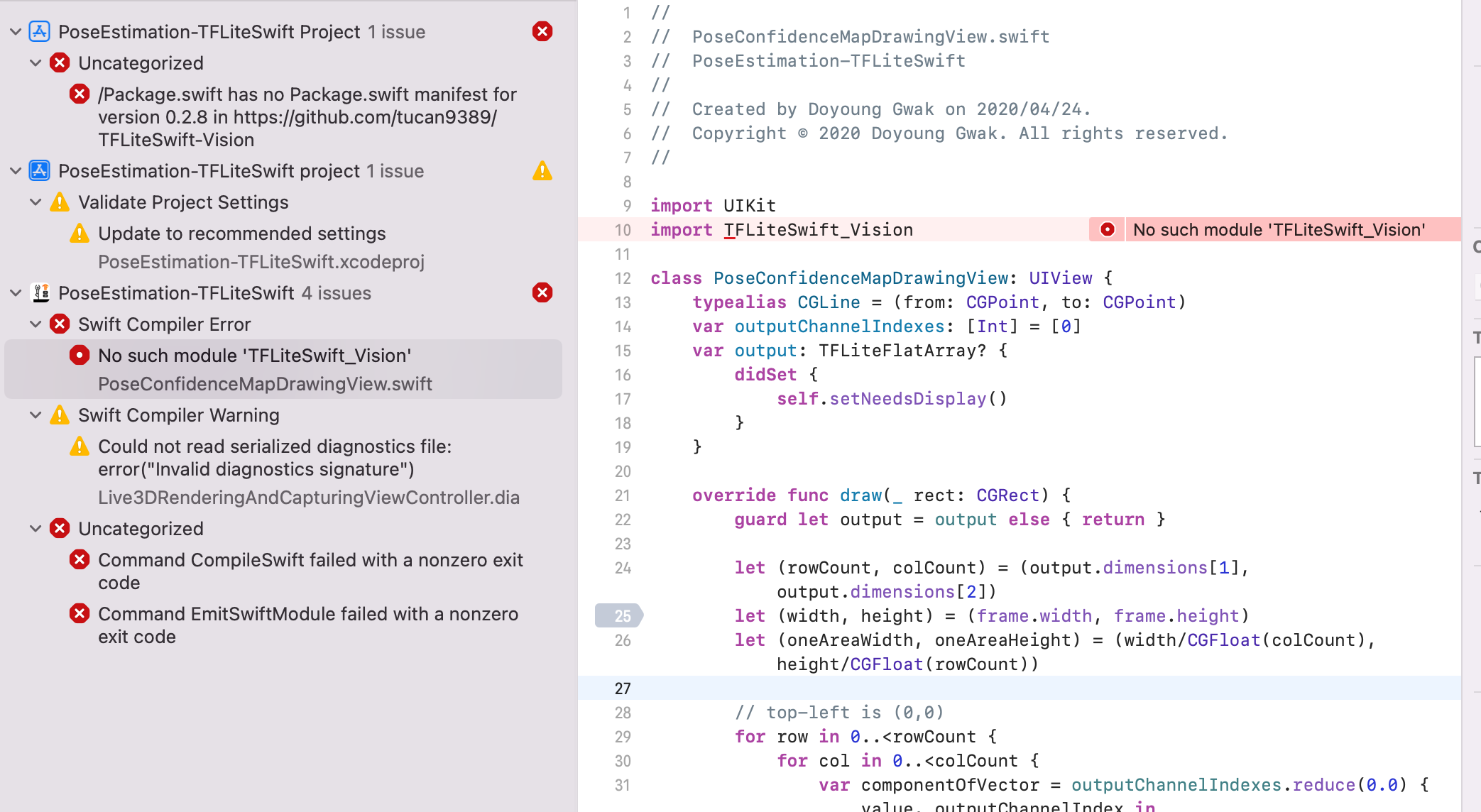
Task: Select Package.swift has no manifest error
Action: coord(307,117)
